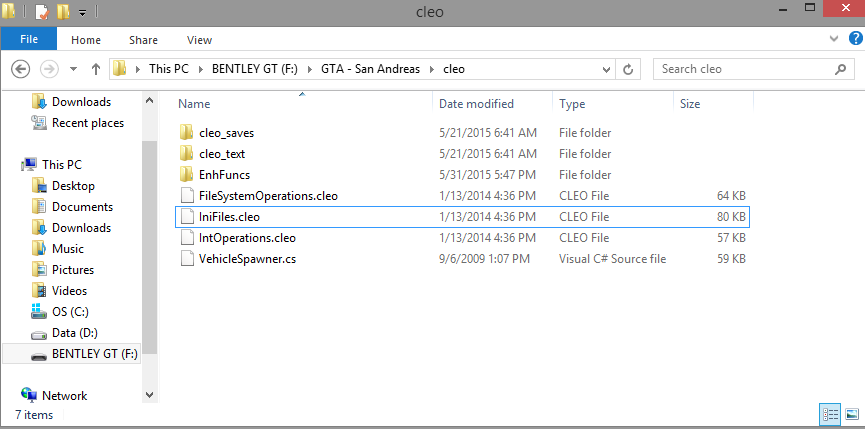Open the recent locations dropdown arrow
865x429 pixels.
click(74, 69)
